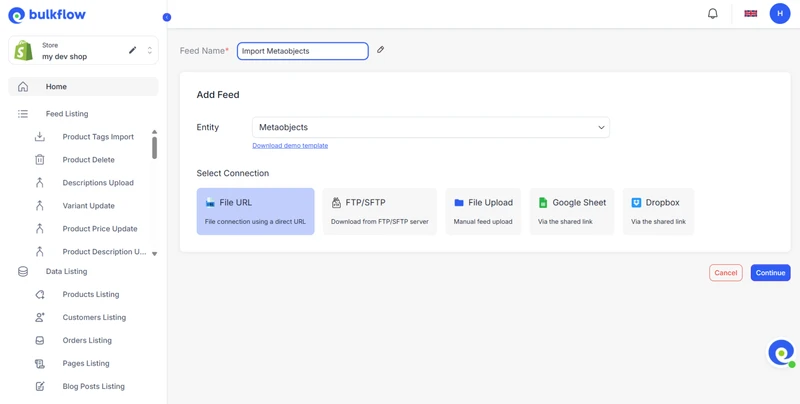Collapse the sidebar with the blue arrow
The image size is (800, 404).
[x=167, y=17]
